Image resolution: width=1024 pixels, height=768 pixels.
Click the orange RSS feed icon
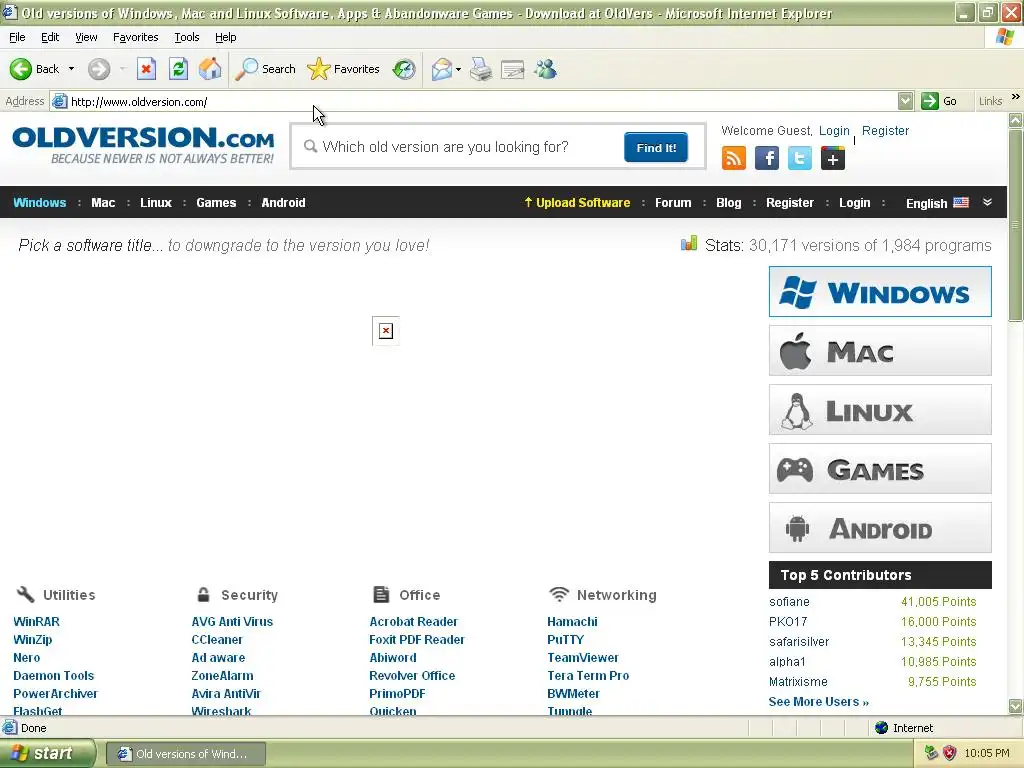tap(733, 158)
